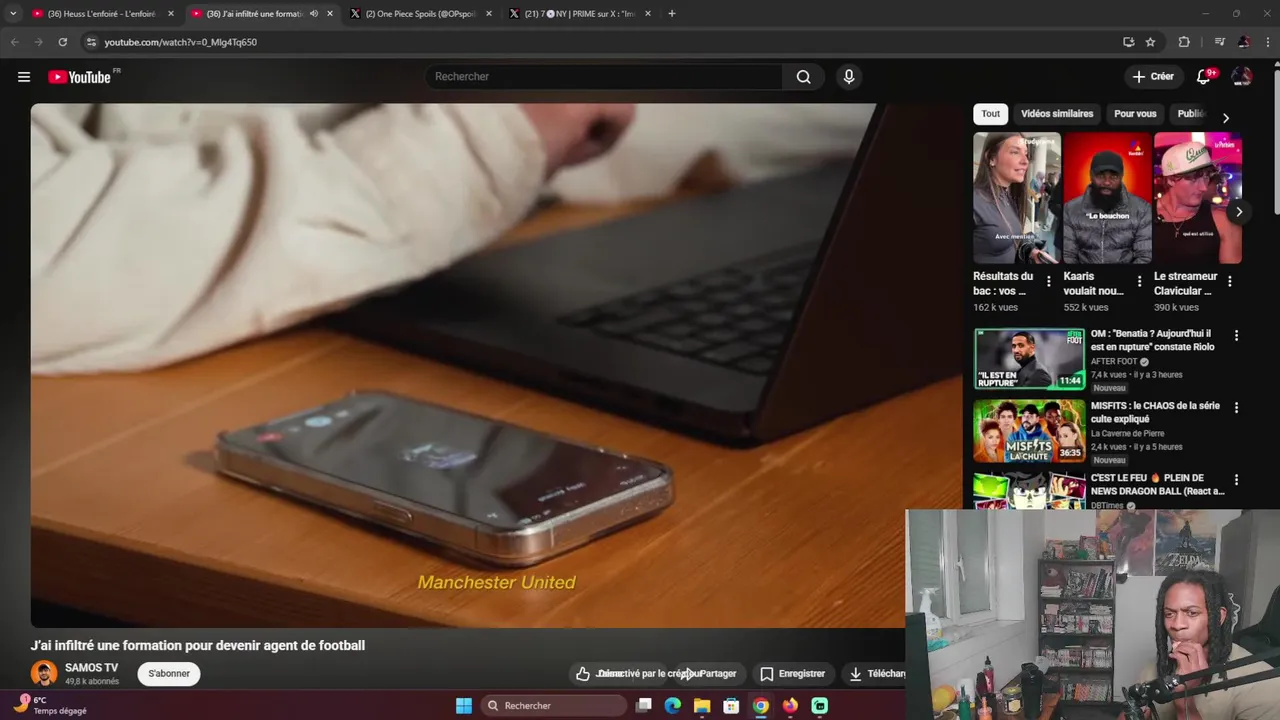Viewport: 1280px width, 720px height.
Task: Like the video with thumbs-up icon
Action: (x=583, y=674)
